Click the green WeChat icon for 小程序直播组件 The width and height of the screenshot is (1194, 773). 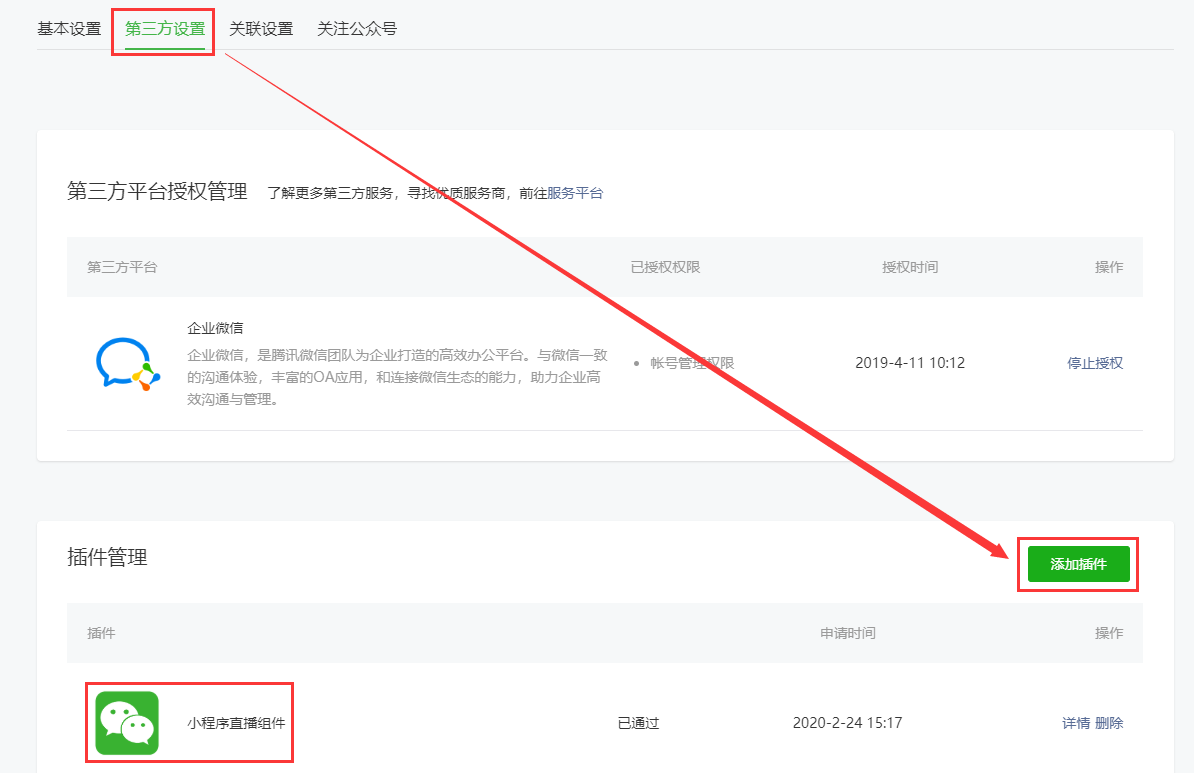127,722
